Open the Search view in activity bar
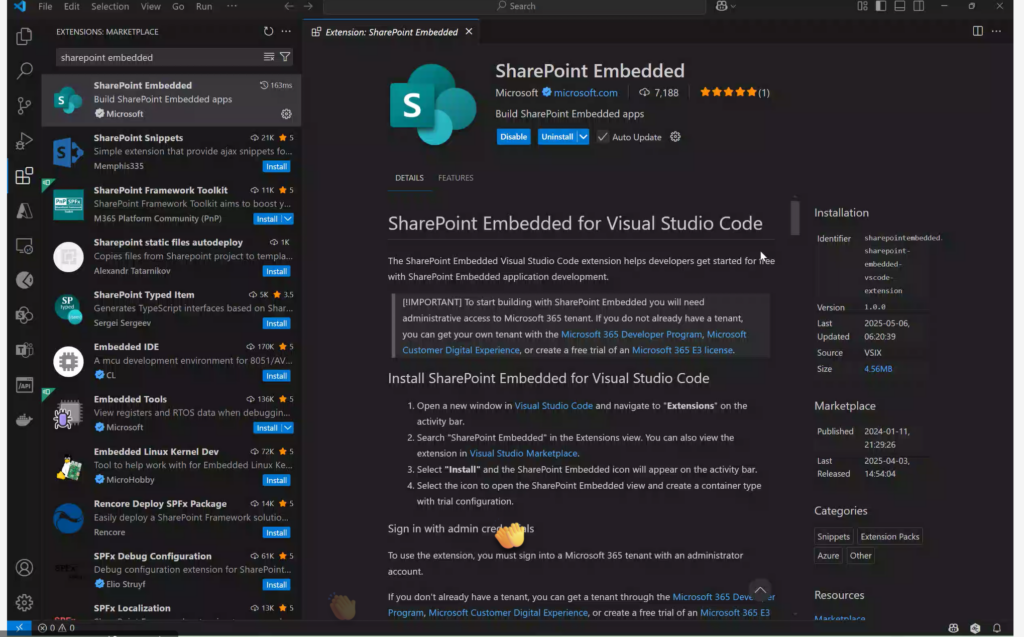1024x637 pixels. pyautogui.click(x=24, y=71)
